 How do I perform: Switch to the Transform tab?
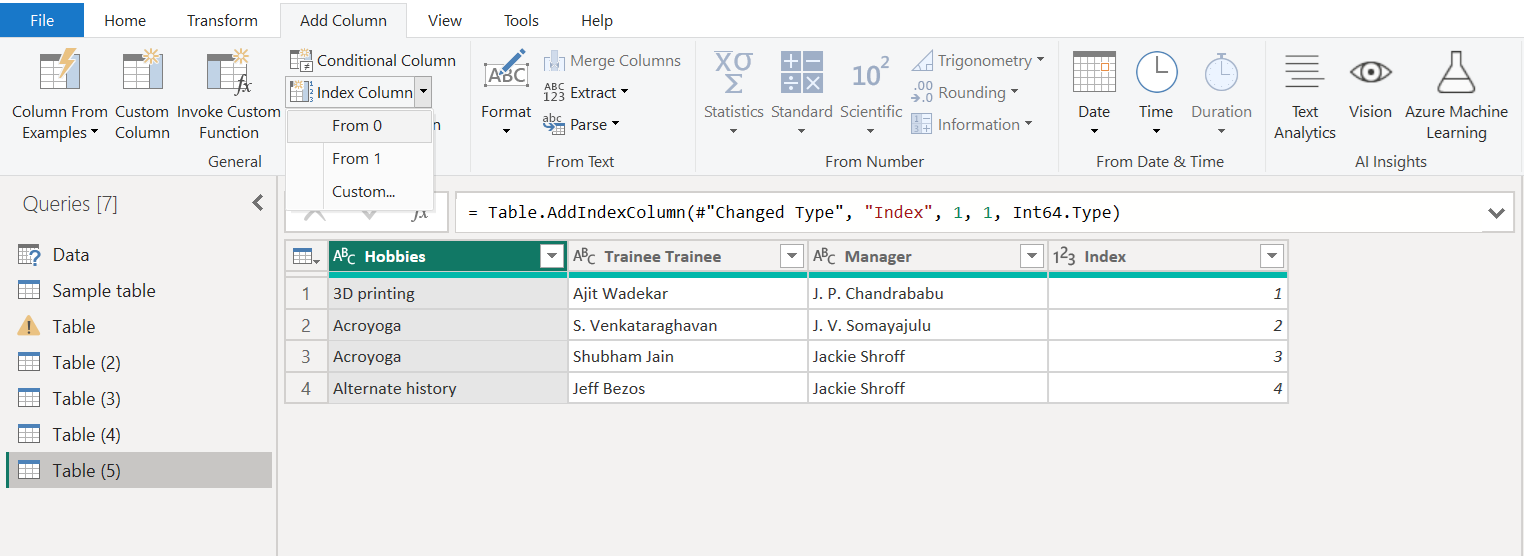[222, 20]
